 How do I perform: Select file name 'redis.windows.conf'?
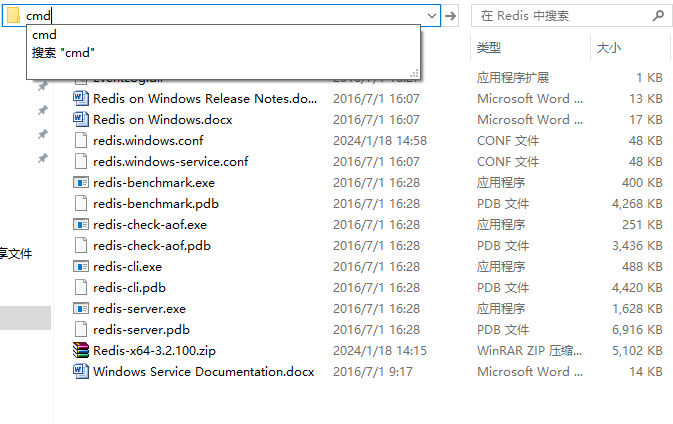click(x=148, y=140)
